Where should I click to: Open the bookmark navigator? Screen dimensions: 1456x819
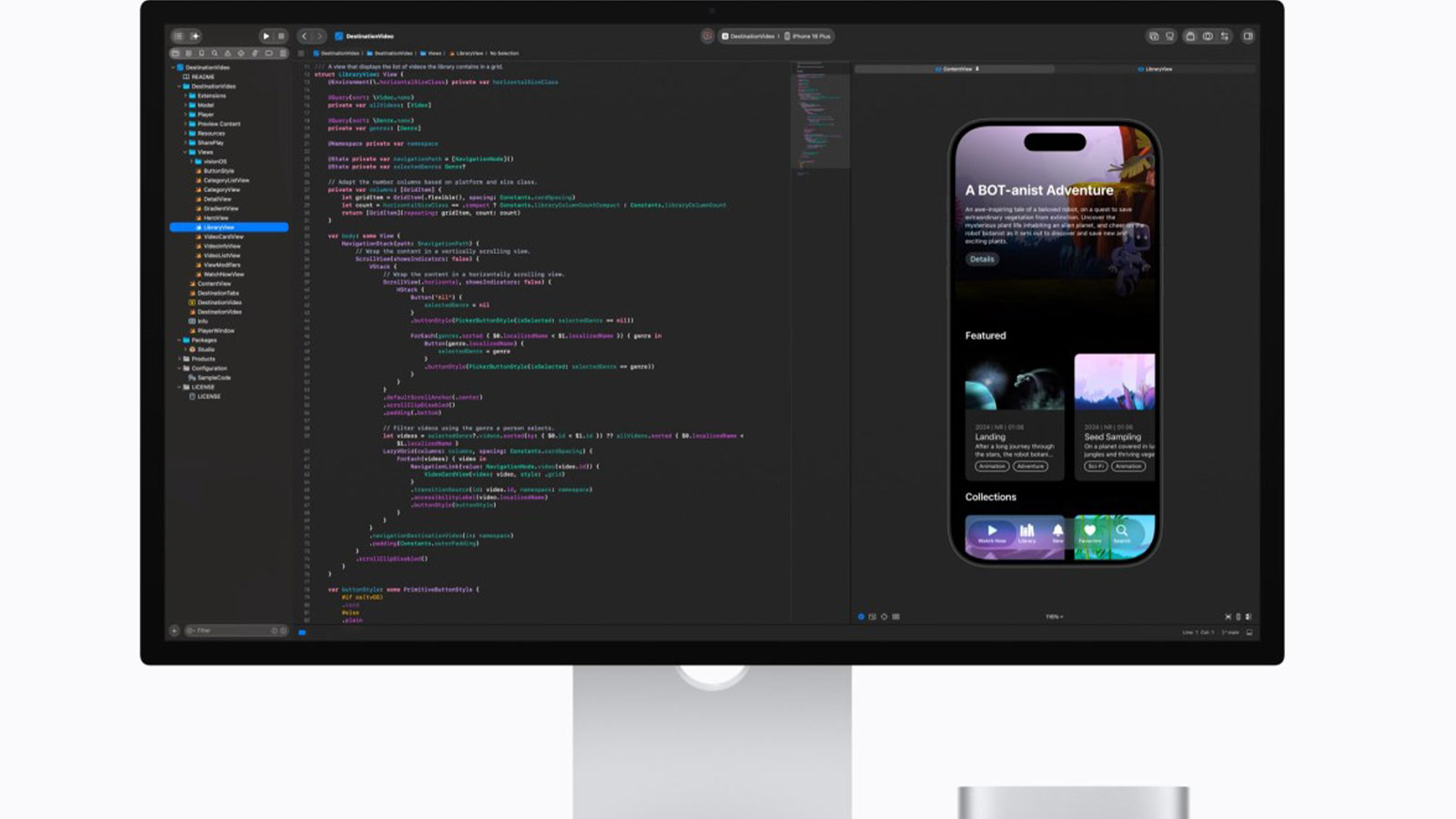pos(202,54)
